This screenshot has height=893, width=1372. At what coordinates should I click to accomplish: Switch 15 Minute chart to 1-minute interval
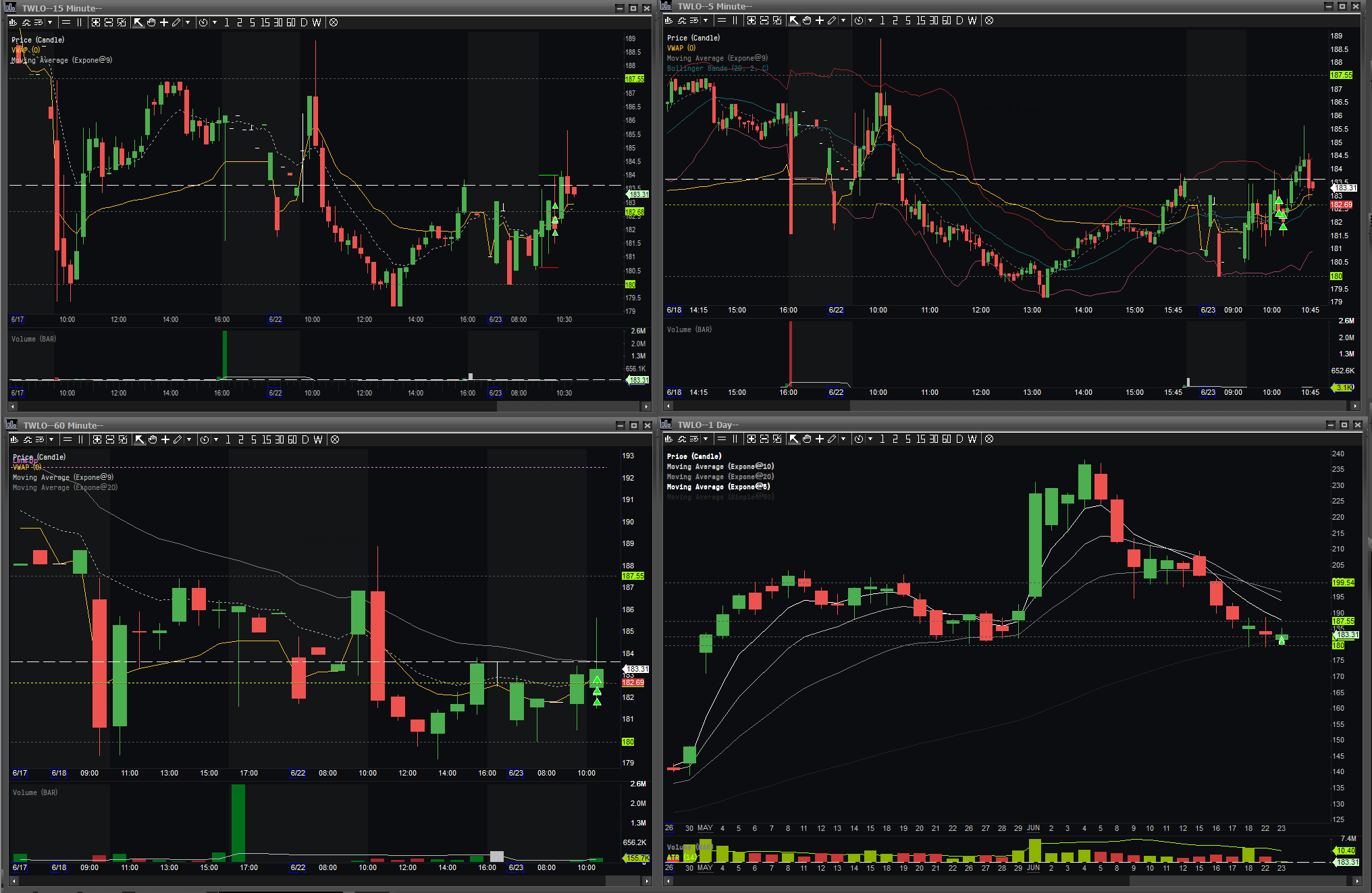point(227,22)
